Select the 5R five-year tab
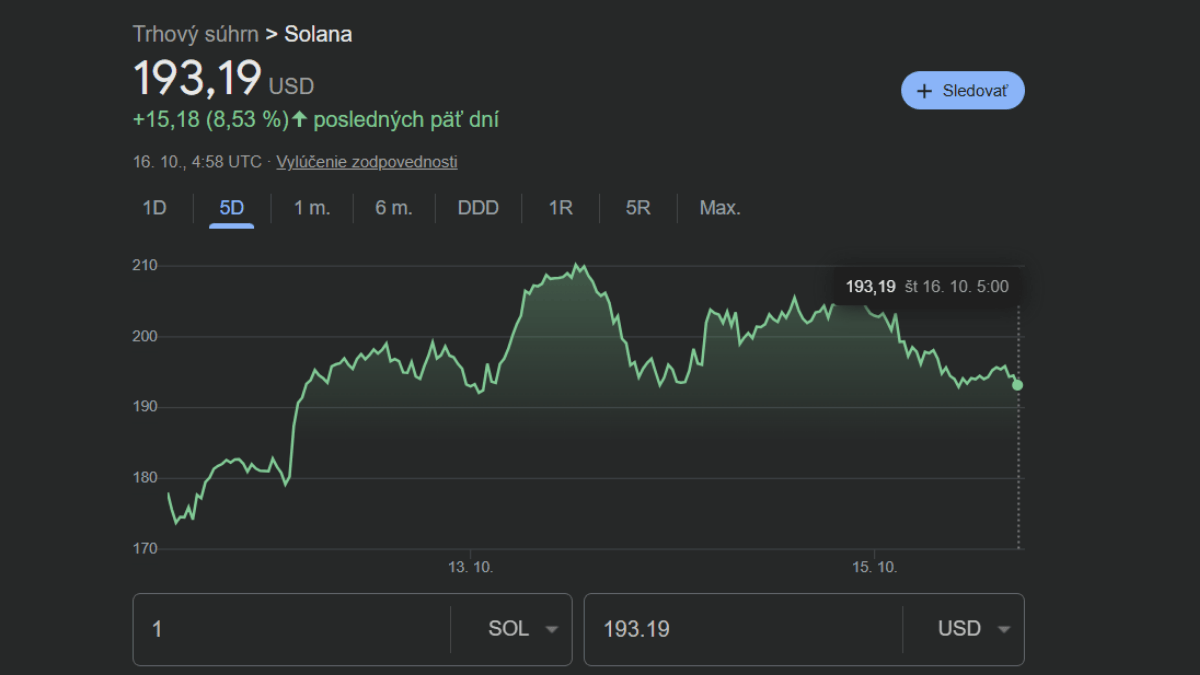 (638, 208)
